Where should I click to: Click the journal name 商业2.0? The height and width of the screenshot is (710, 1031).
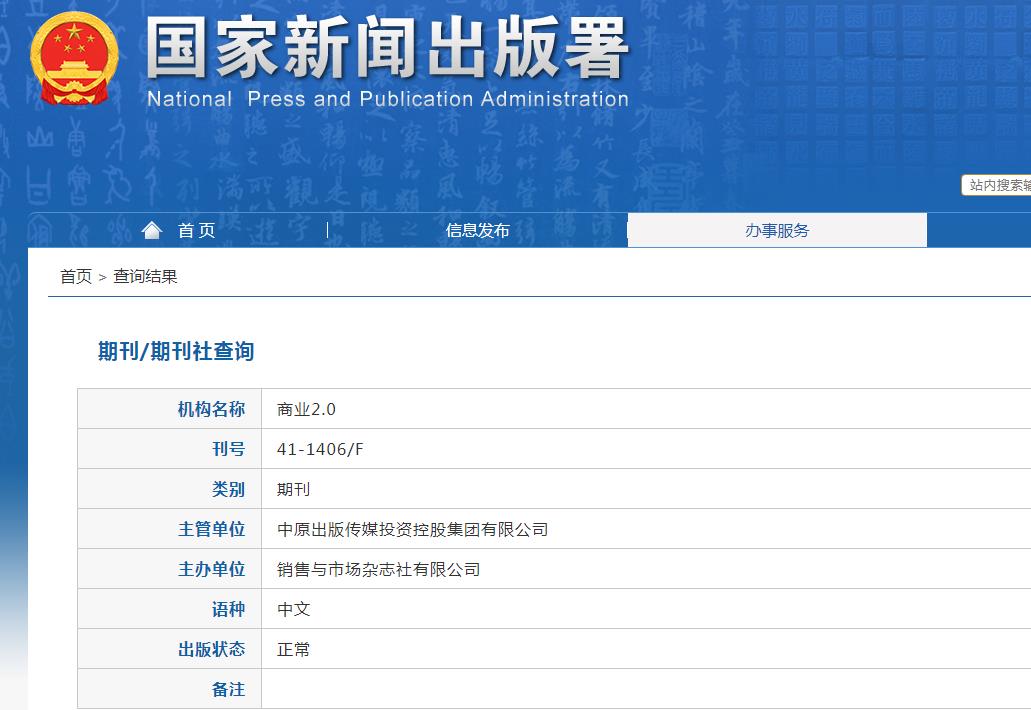click(x=304, y=408)
